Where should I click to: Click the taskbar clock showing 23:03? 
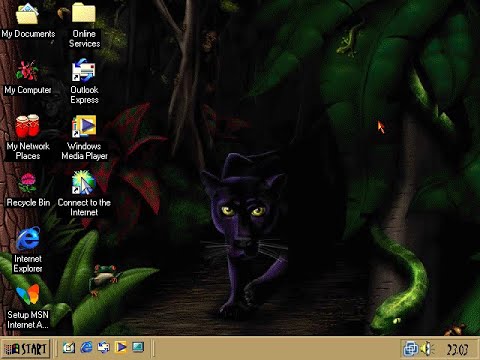click(457, 349)
